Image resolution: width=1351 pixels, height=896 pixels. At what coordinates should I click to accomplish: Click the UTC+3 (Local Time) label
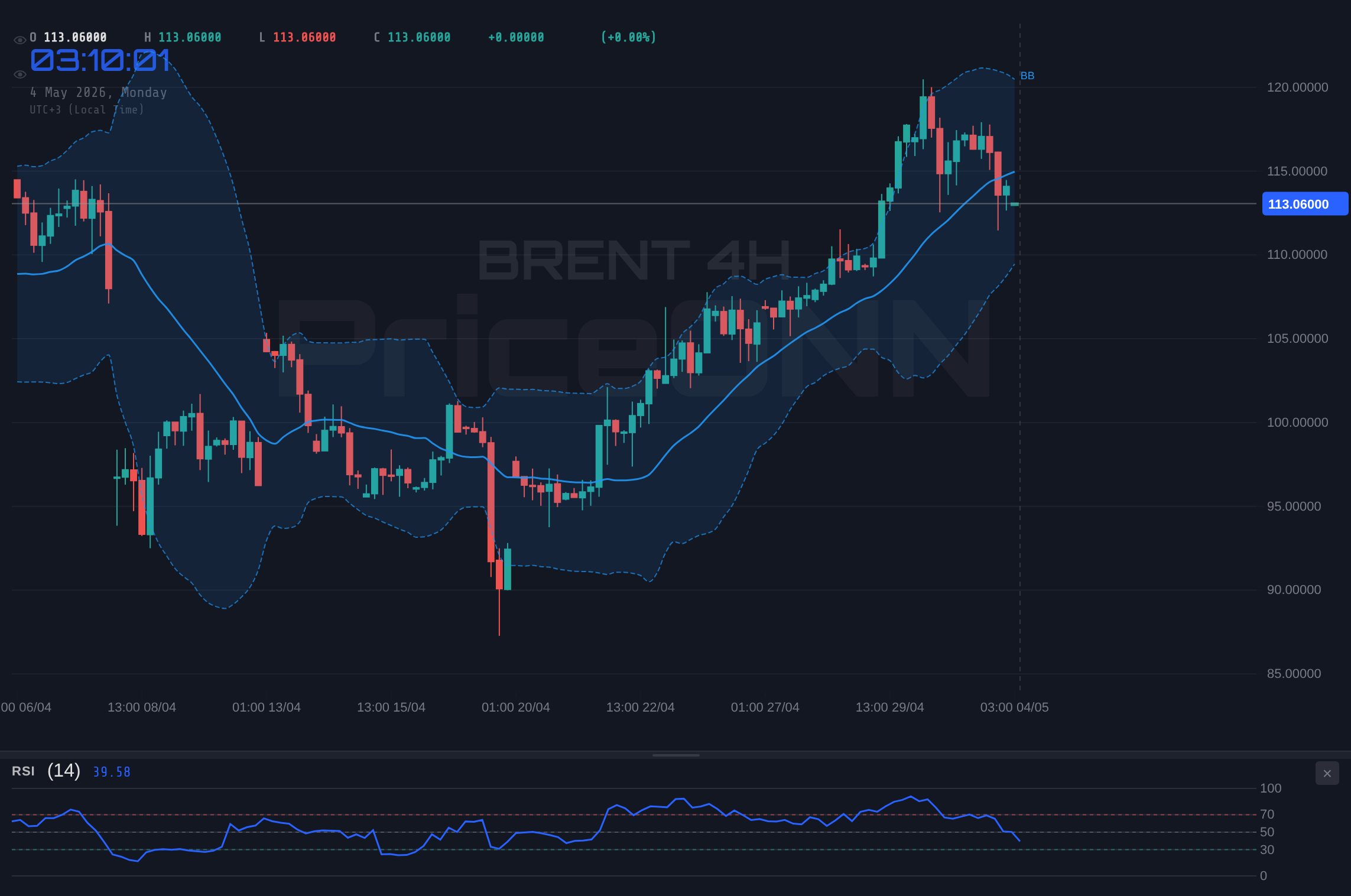87,110
